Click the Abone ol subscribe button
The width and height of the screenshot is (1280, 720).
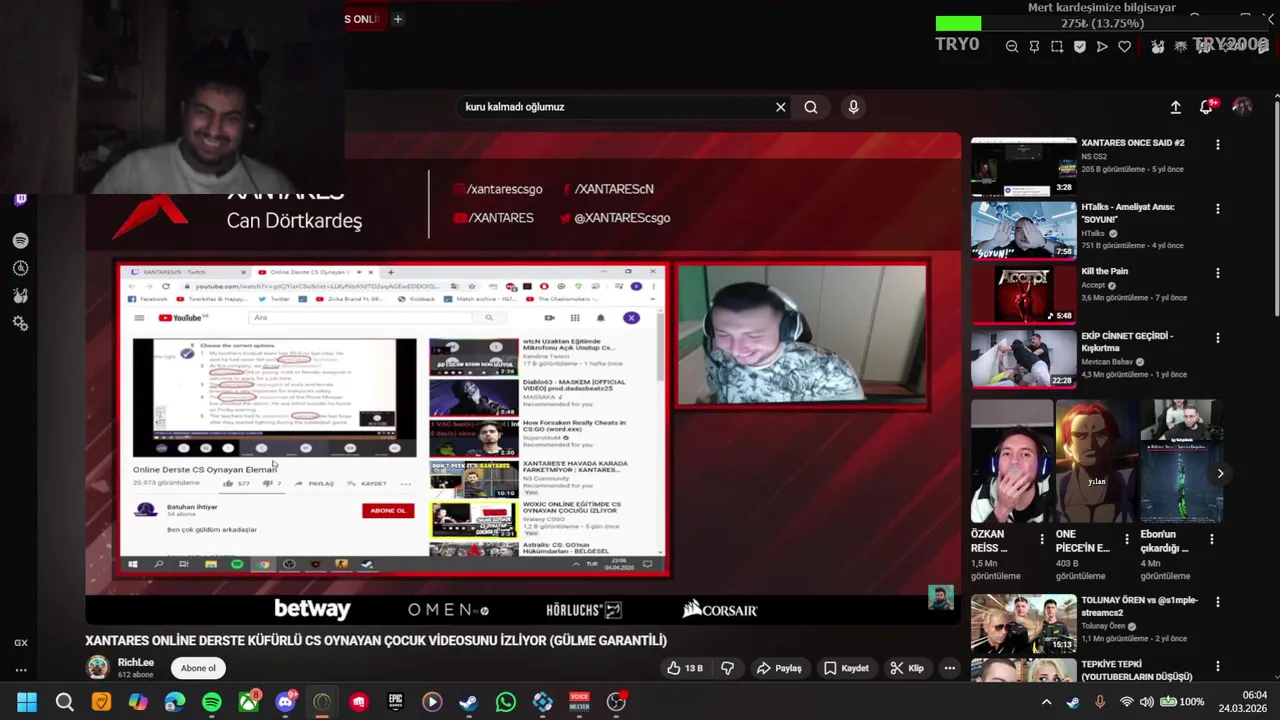pyautogui.click(x=198, y=668)
